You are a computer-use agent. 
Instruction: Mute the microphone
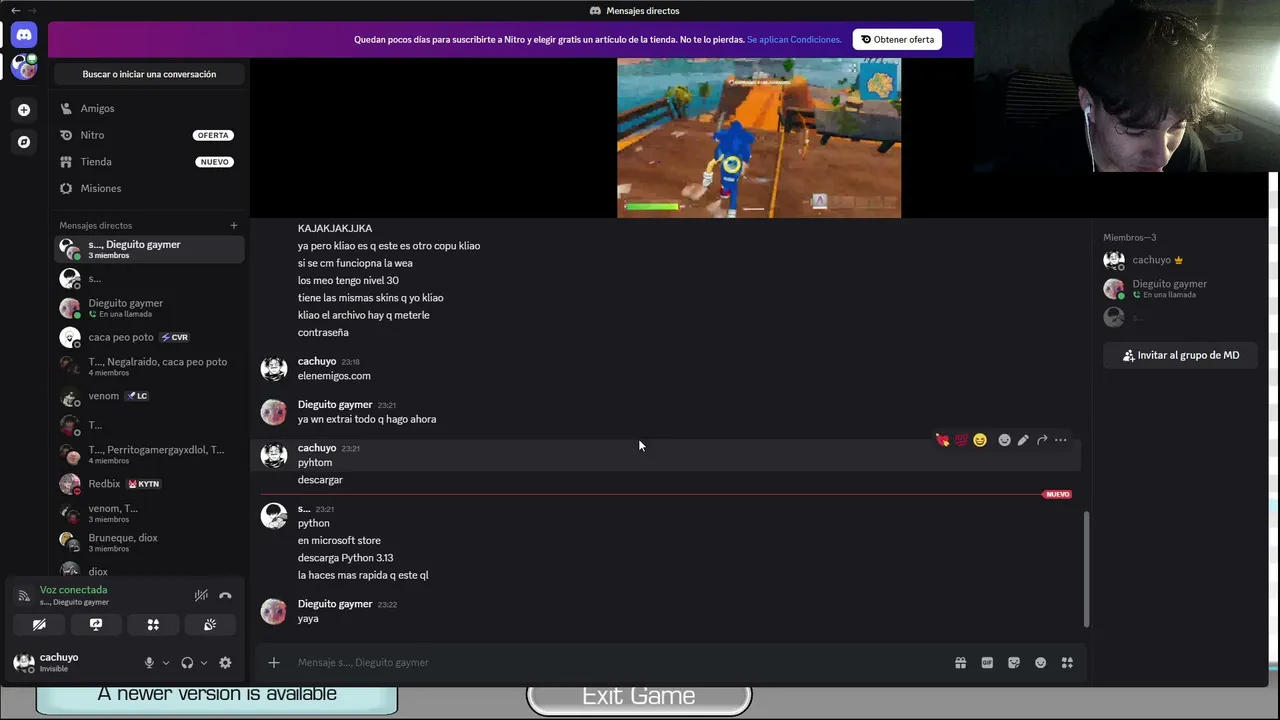[149, 663]
